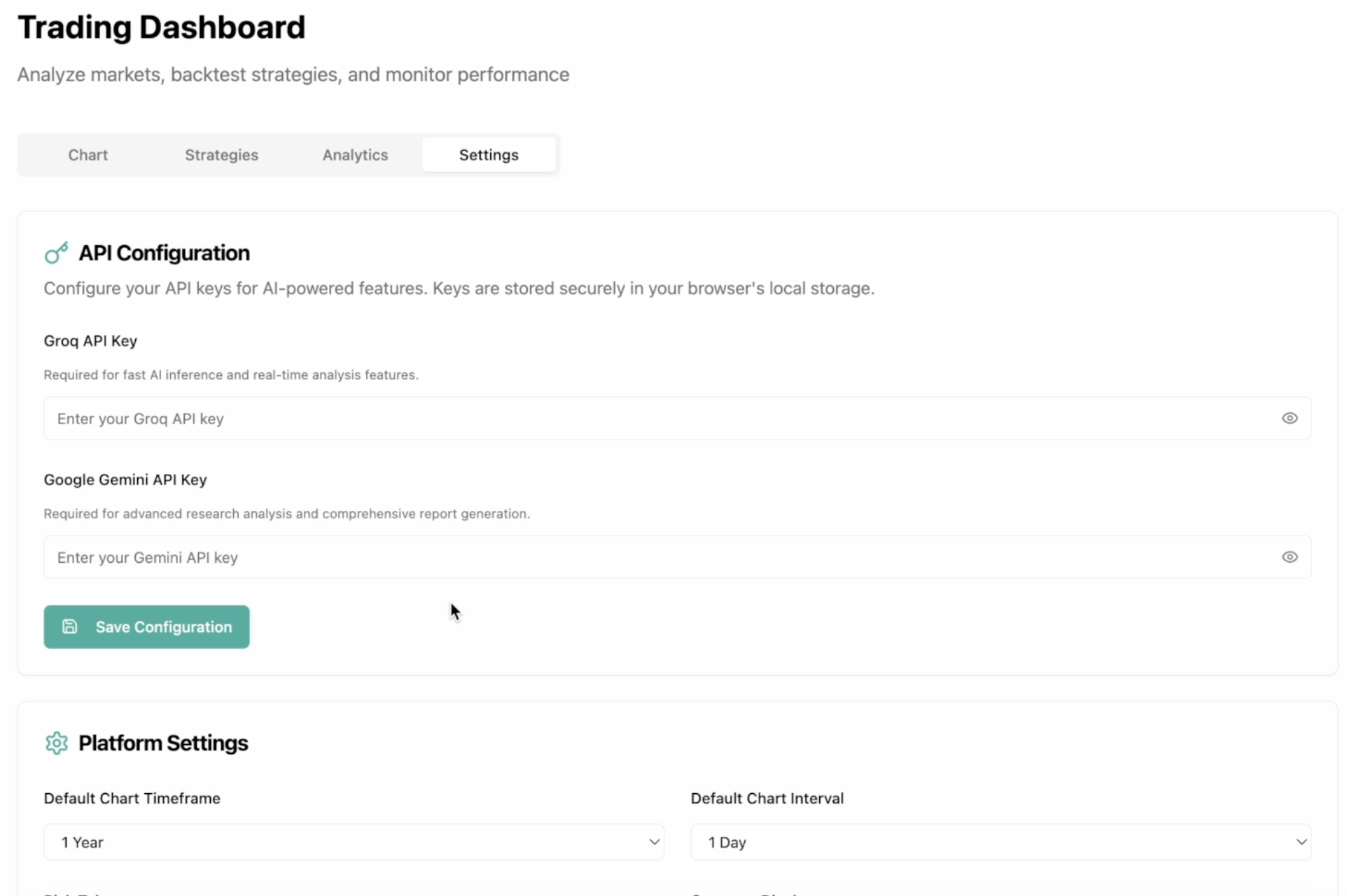Click the chevron on the 1 Year dropdown

tap(653, 842)
